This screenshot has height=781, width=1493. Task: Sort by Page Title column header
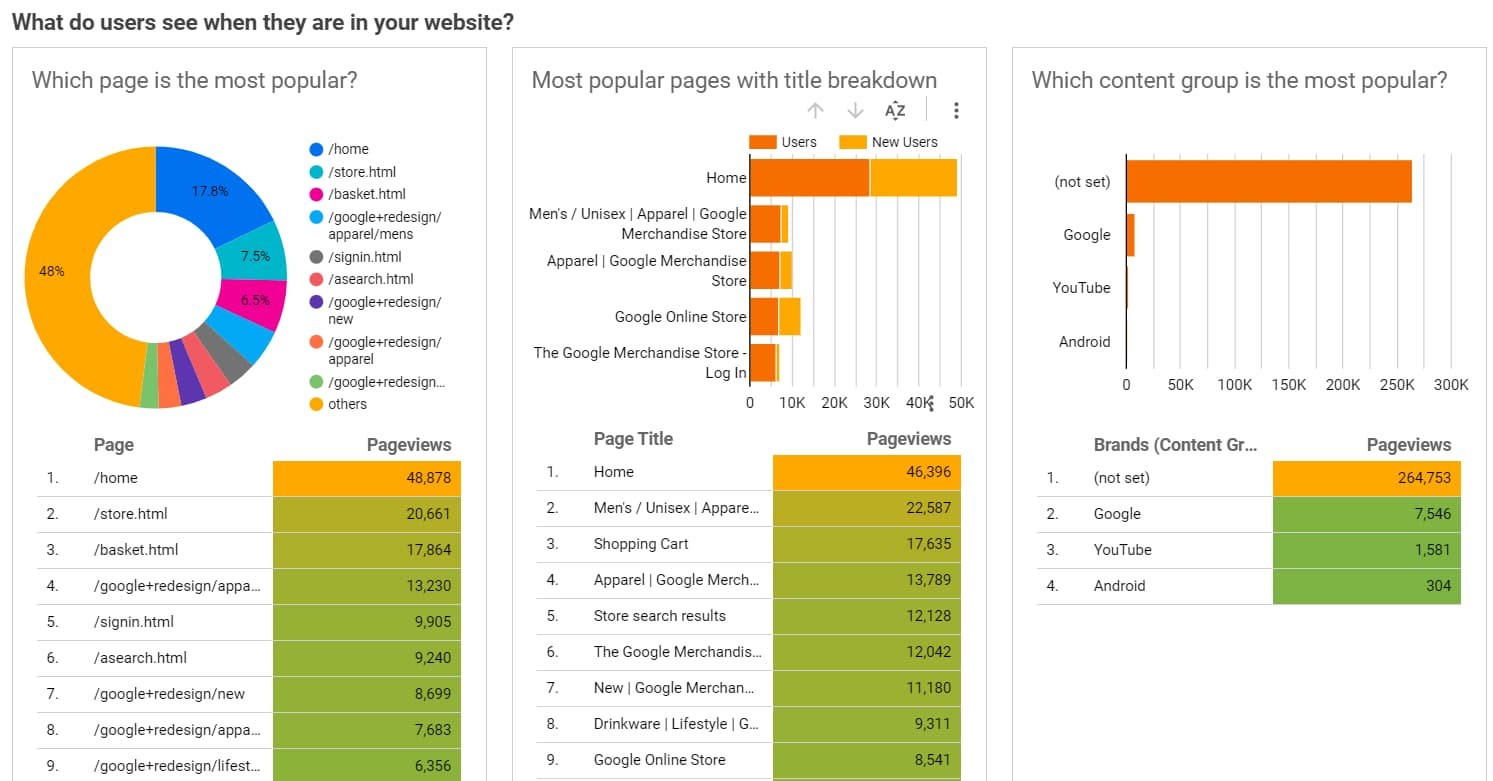(x=633, y=439)
